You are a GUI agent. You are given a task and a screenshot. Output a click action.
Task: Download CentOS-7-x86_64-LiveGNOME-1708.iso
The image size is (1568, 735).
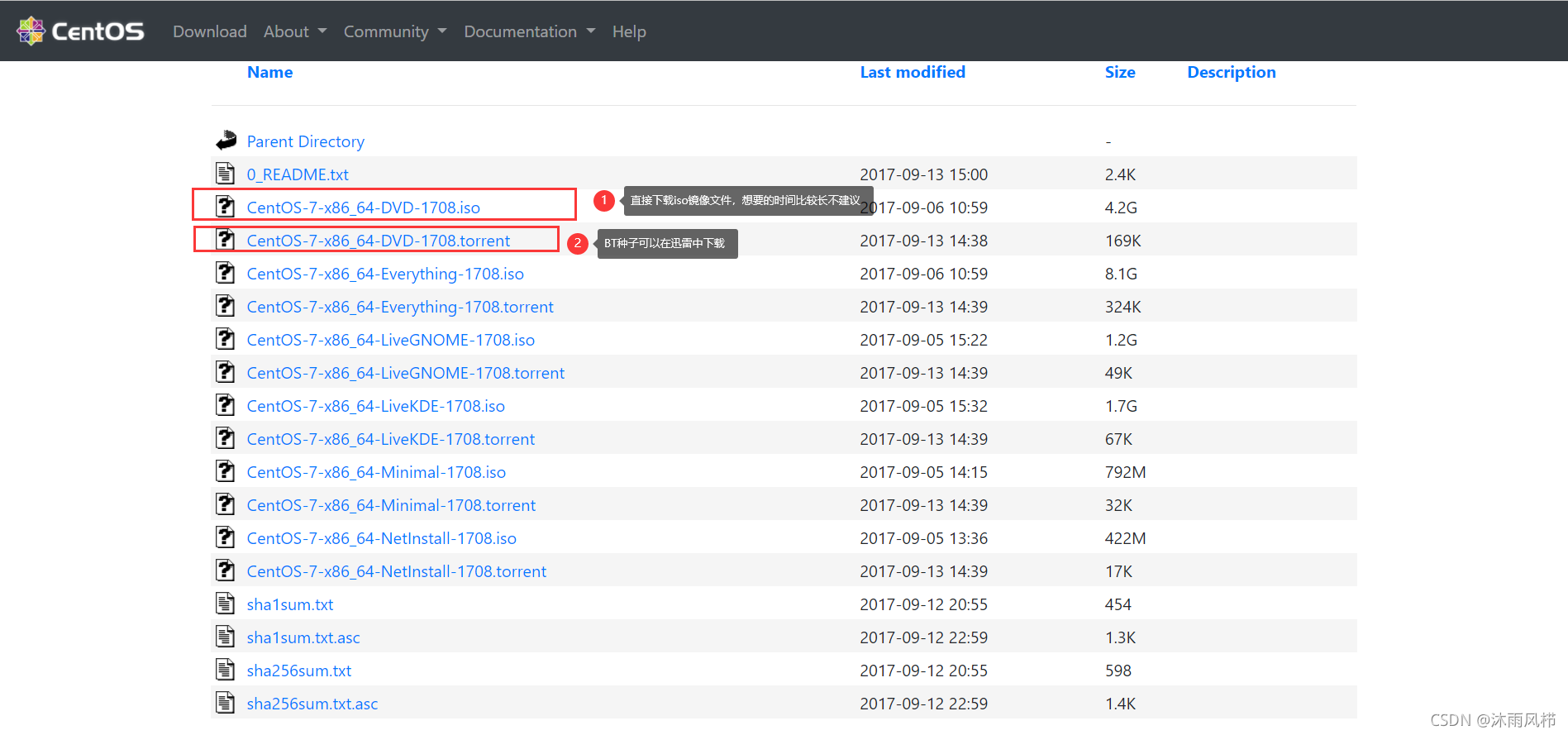point(391,340)
